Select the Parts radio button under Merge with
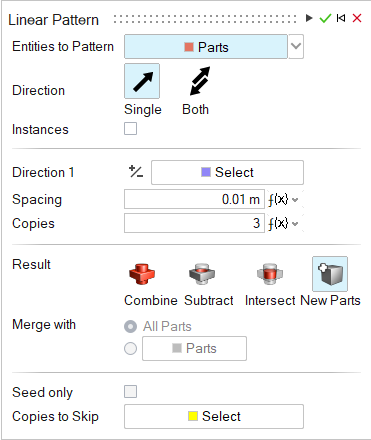 click(130, 348)
